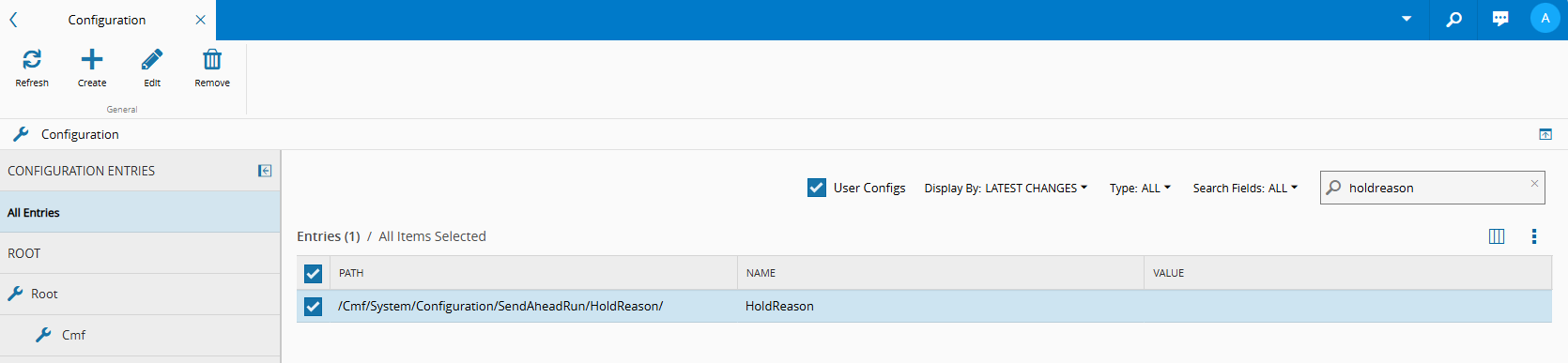1568x363 pixels.
Task: Toggle the select-all header checkbox
Action: (x=314, y=273)
